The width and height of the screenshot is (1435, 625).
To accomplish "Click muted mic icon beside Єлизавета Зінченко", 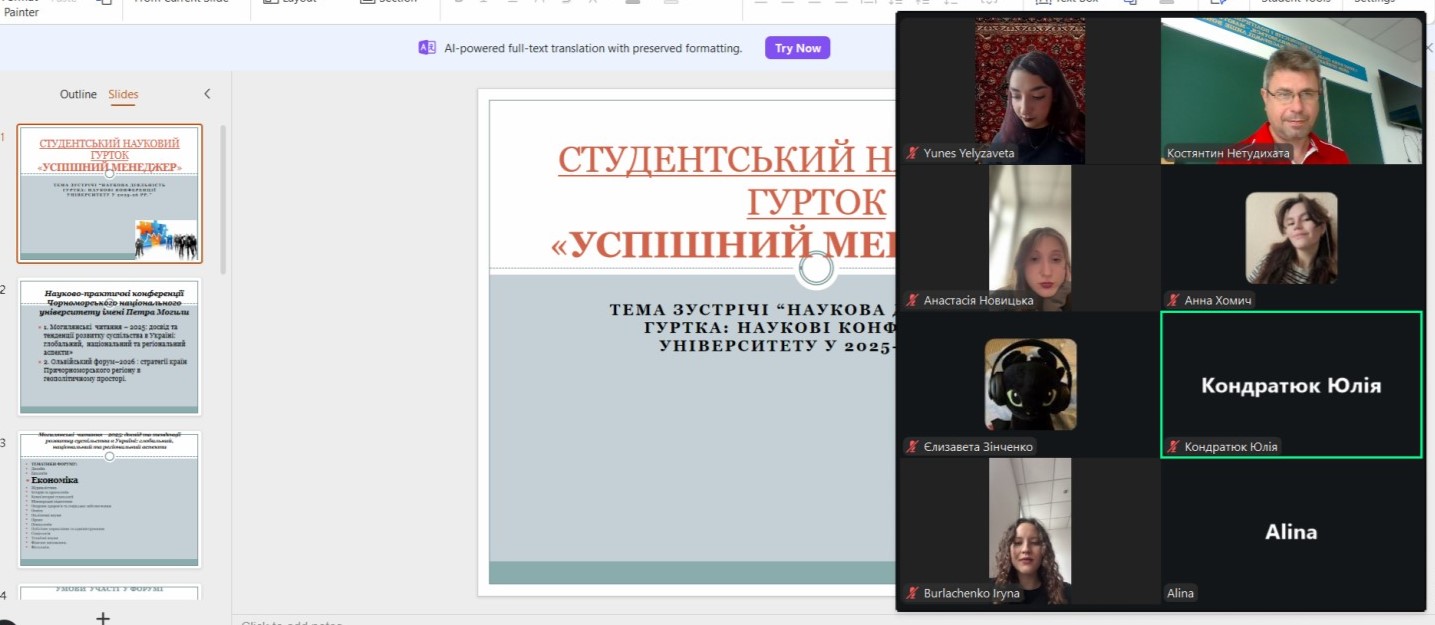I will coord(912,447).
